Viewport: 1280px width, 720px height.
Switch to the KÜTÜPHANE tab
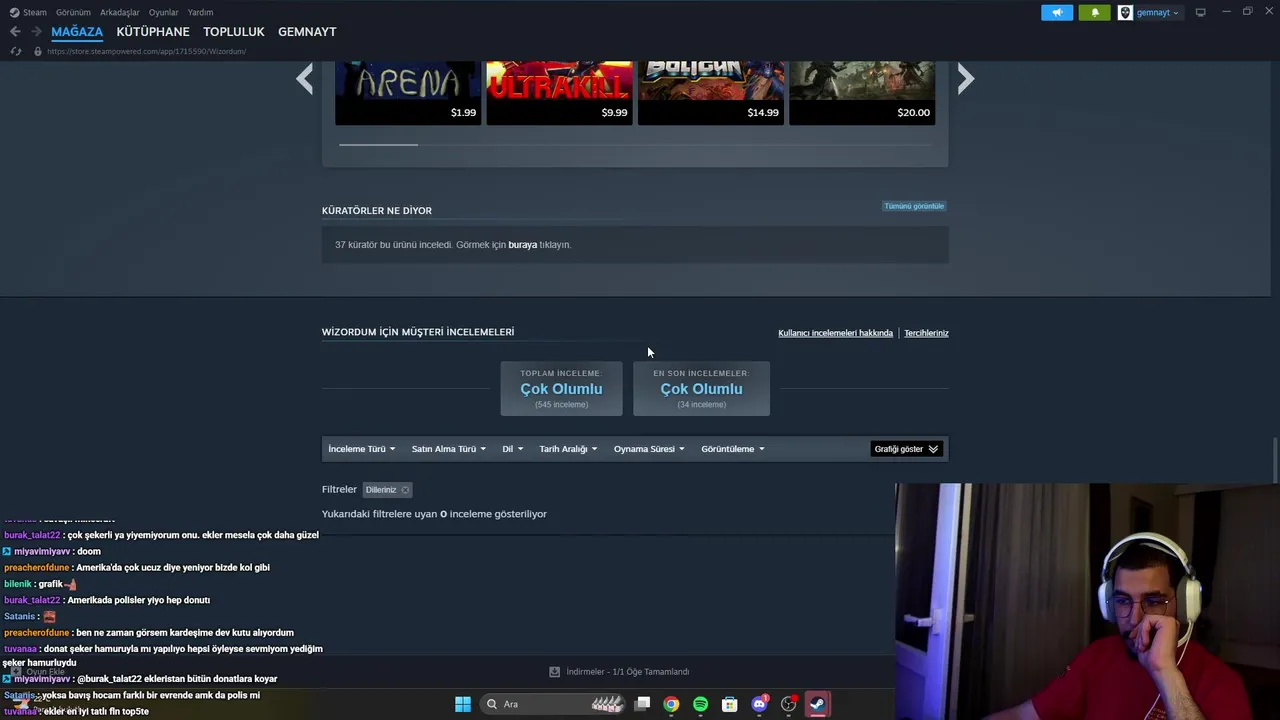click(153, 32)
